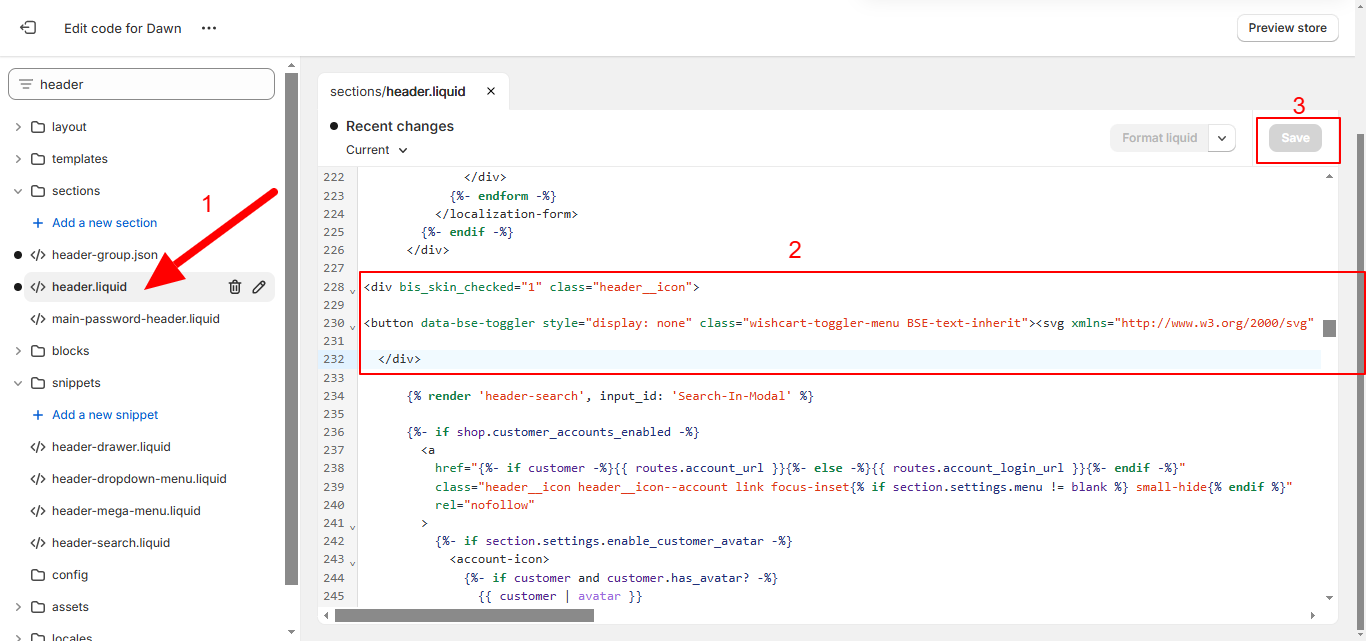This screenshot has width=1366, height=641.
Task: Fold the code block at line 241
Action: click(x=352, y=525)
